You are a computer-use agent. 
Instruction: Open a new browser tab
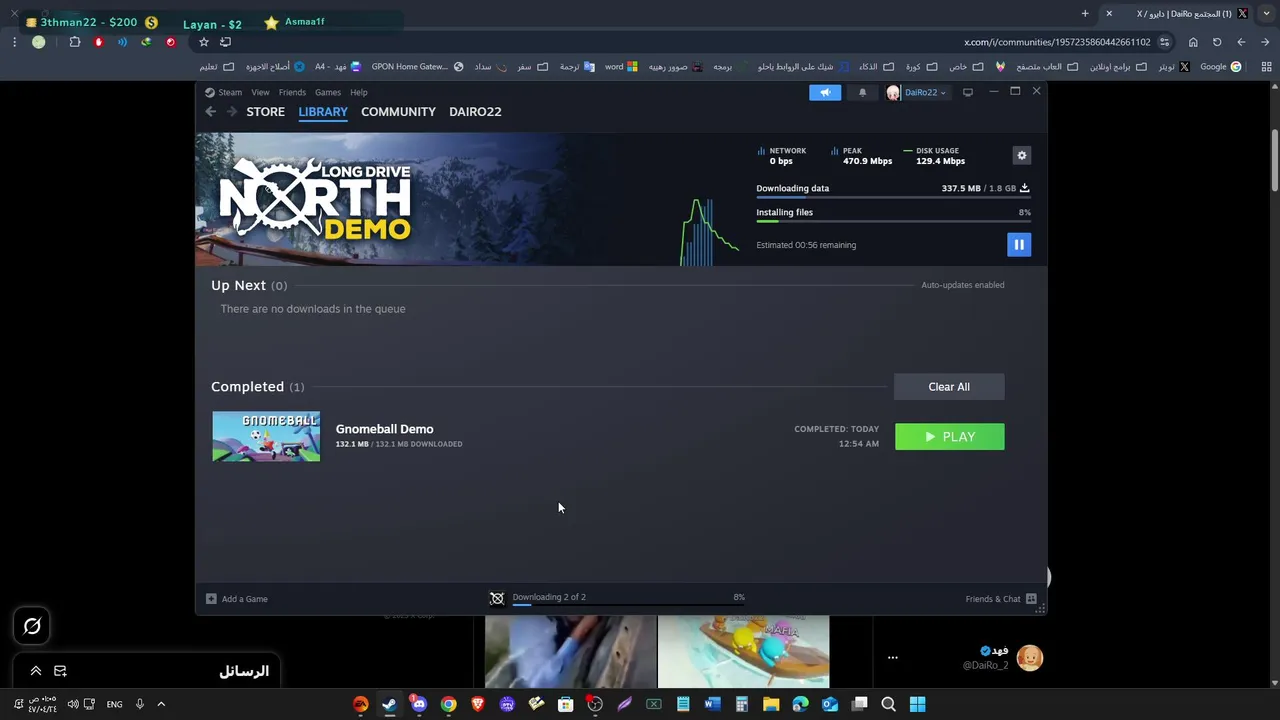click(x=1085, y=14)
